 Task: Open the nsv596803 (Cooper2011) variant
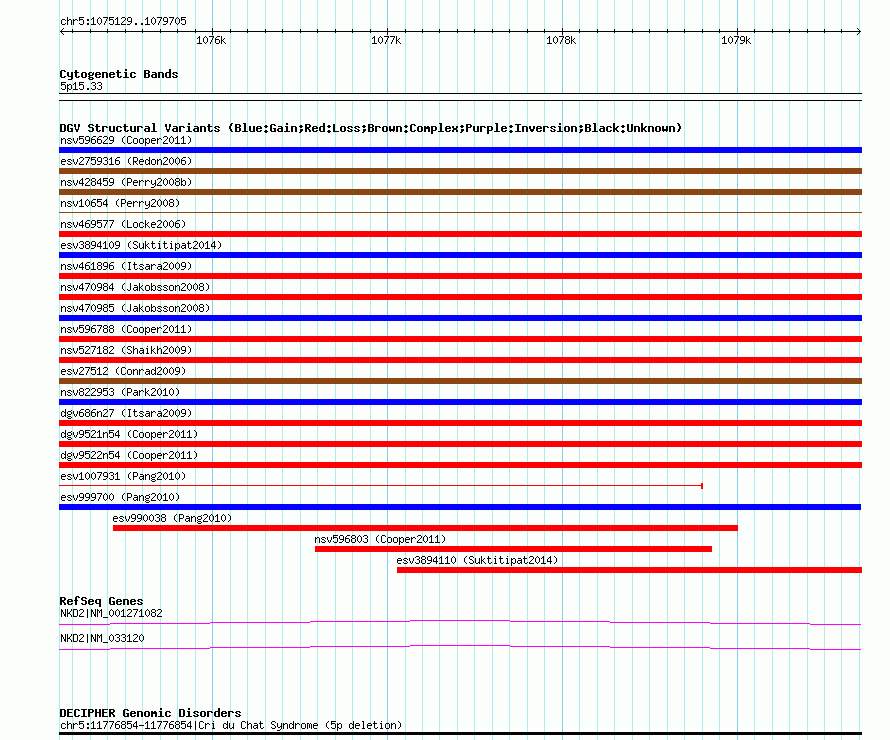pos(513,549)
